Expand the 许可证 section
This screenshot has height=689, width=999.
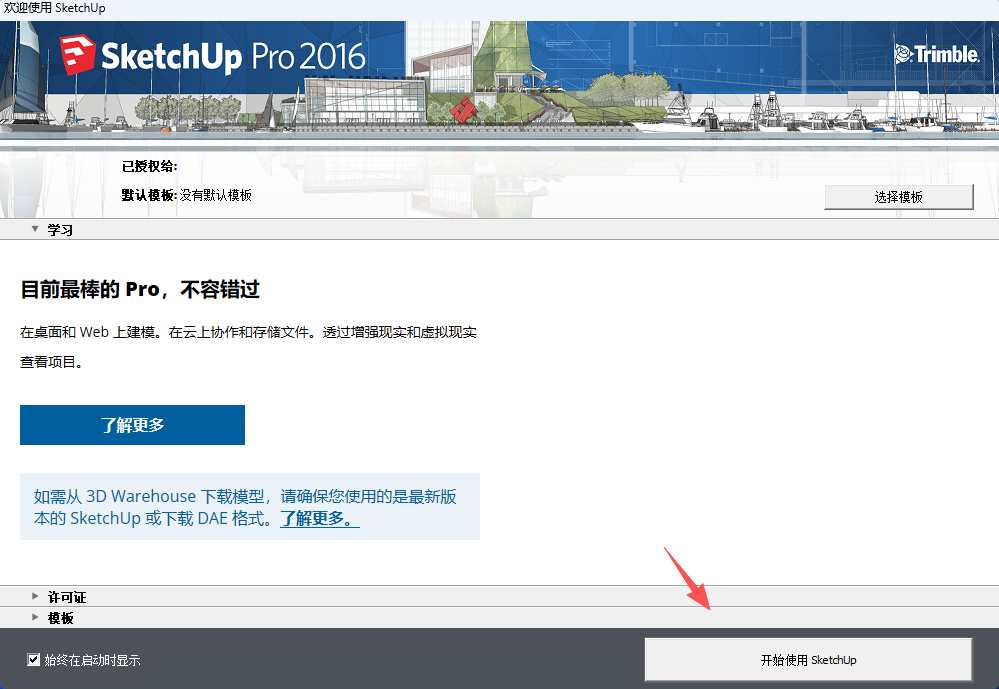click(x=62, y=596)
